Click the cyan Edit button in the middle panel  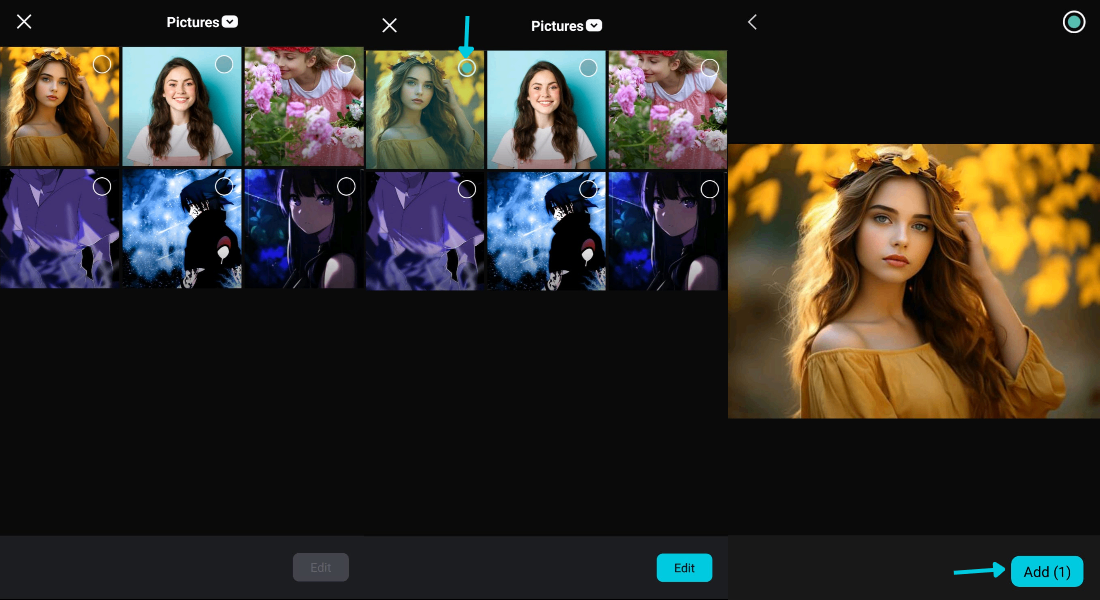(x=684, y=568)
